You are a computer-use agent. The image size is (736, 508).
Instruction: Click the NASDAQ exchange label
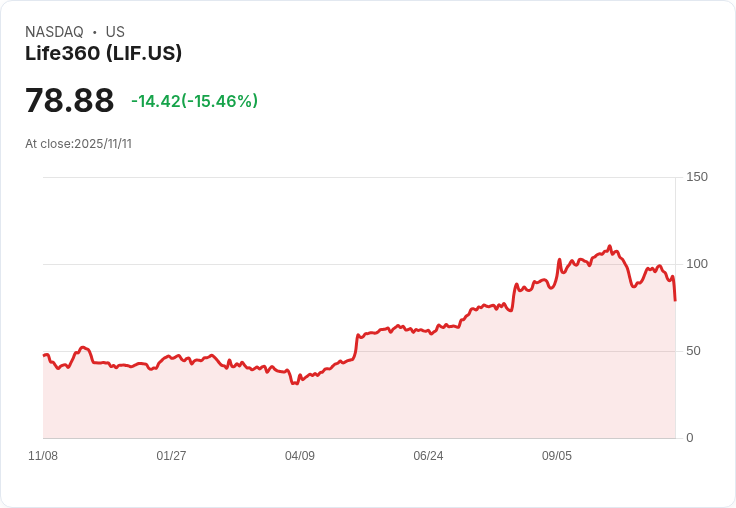click(x=54, y=32)
